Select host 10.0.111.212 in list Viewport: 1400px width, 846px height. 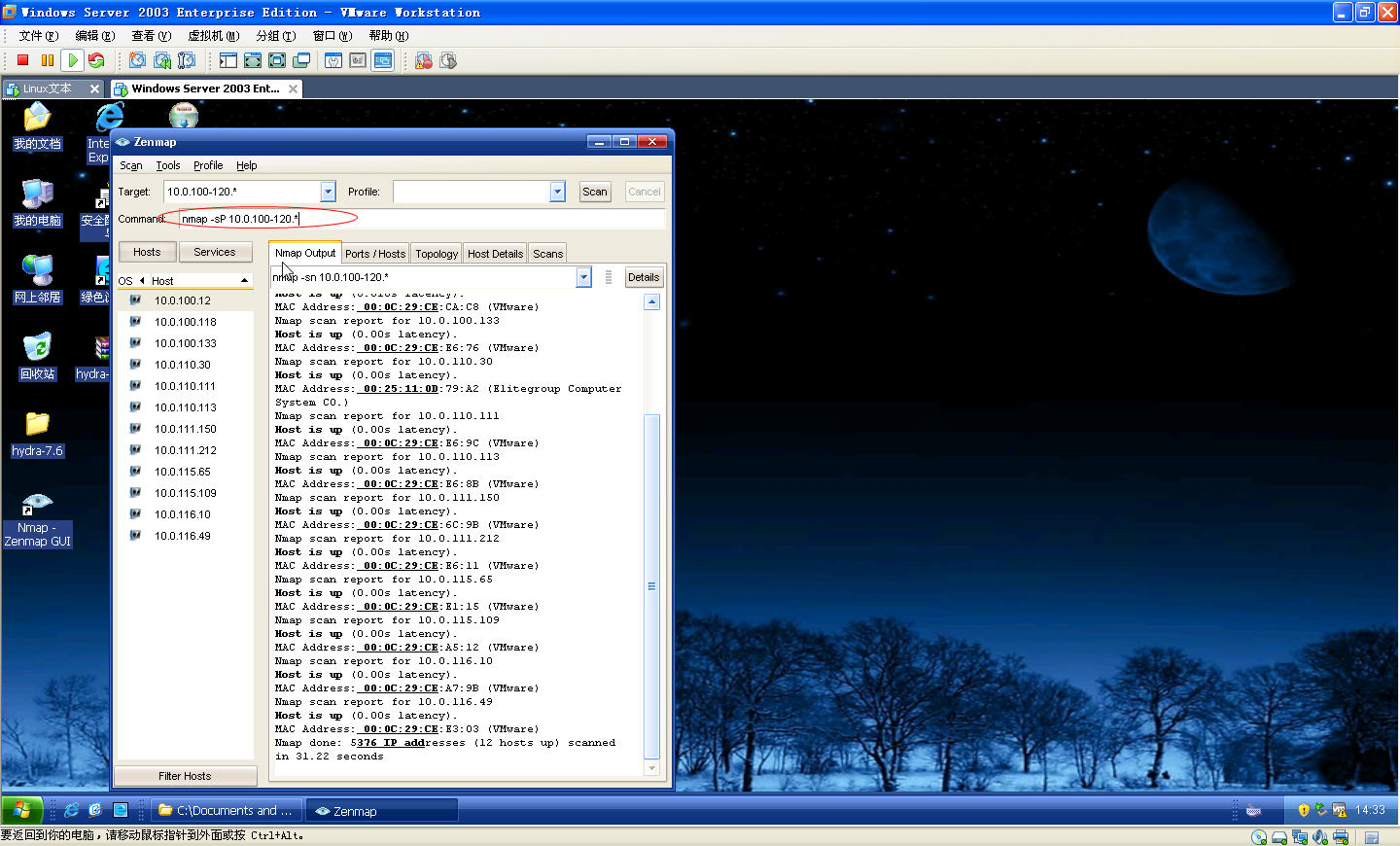[x=186, y=450]
